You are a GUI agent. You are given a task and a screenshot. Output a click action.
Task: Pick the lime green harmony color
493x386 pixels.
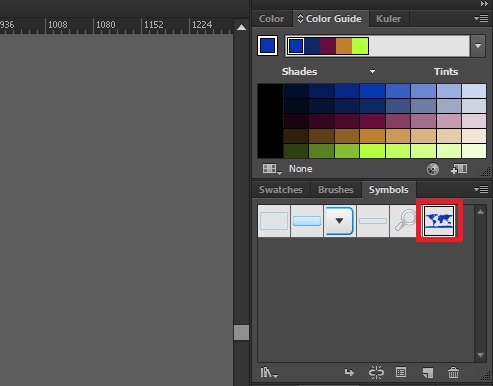point(360,46)
